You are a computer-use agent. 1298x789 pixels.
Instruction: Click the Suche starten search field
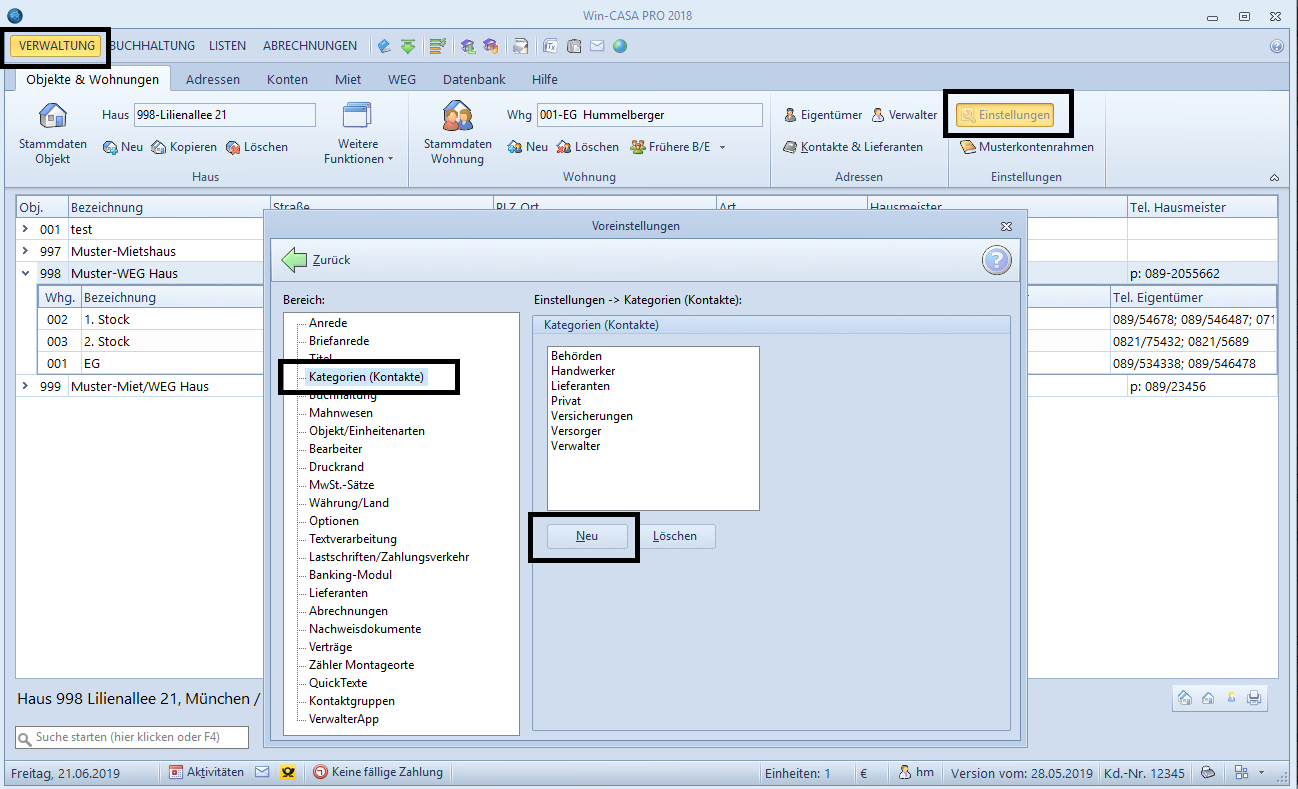point(132,737)
